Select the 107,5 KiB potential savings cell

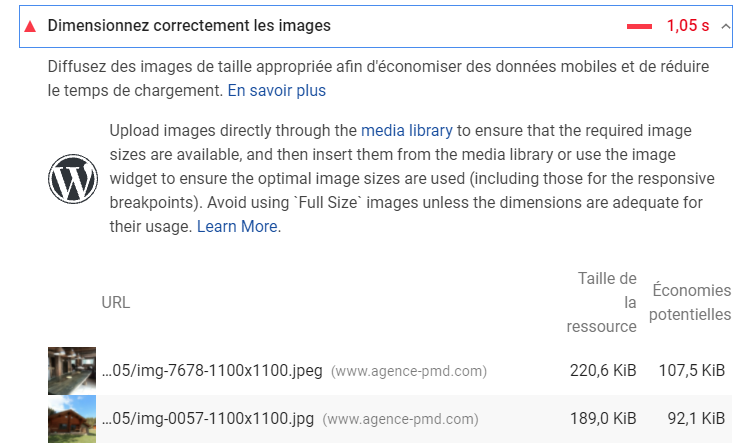691,370
